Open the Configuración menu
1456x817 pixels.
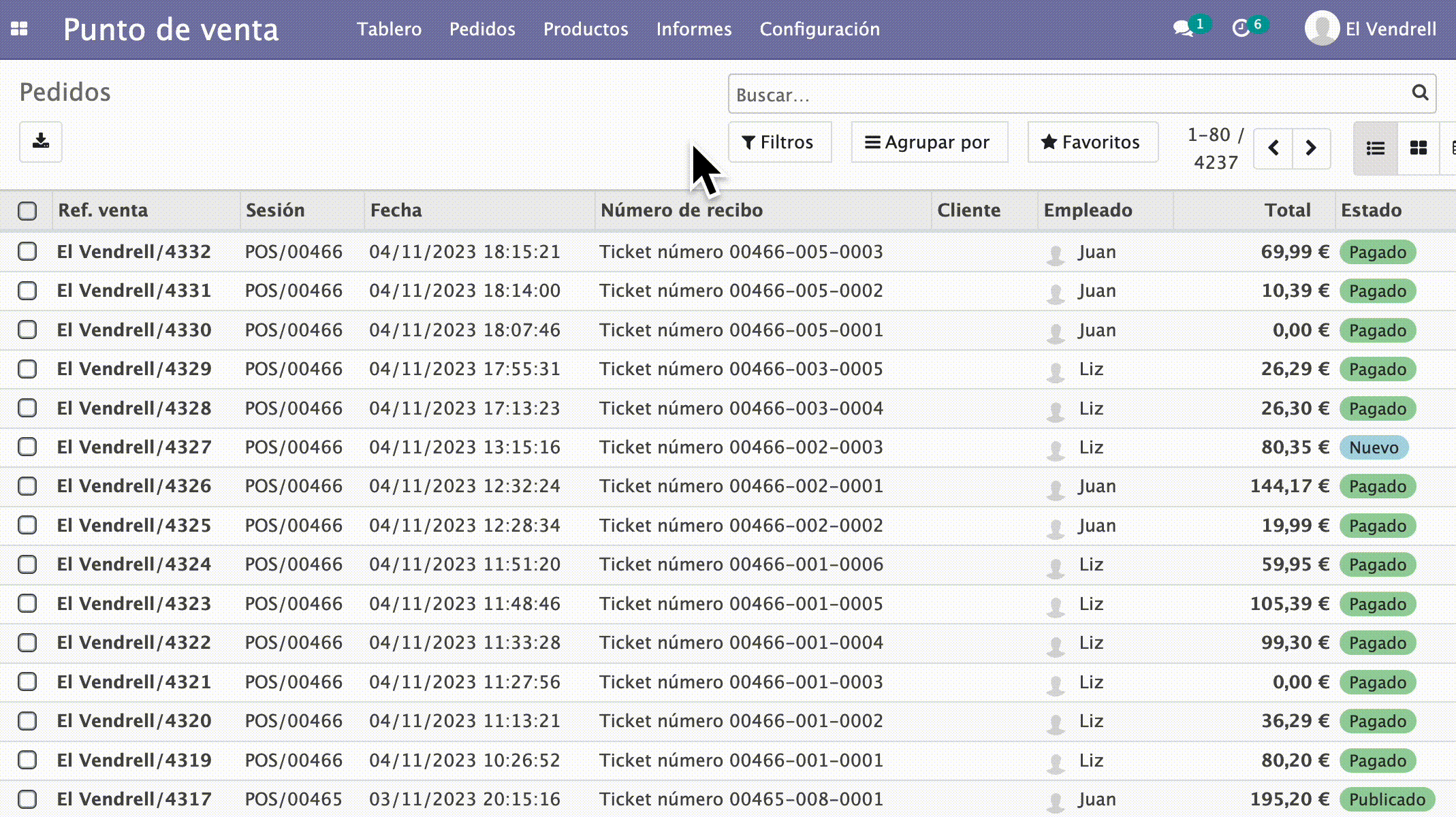819,29
